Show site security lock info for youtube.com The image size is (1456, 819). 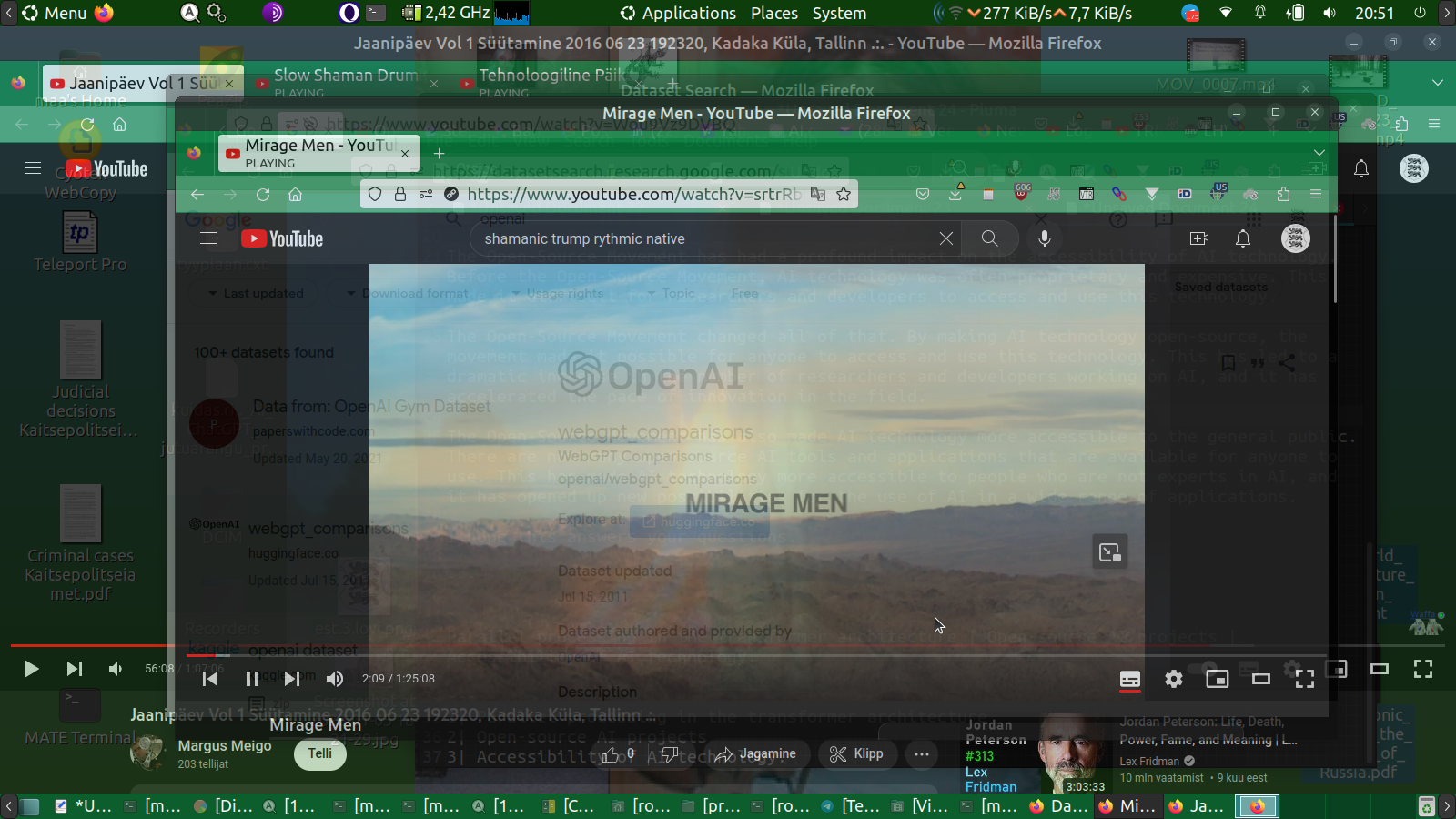[x=399, y=194]
